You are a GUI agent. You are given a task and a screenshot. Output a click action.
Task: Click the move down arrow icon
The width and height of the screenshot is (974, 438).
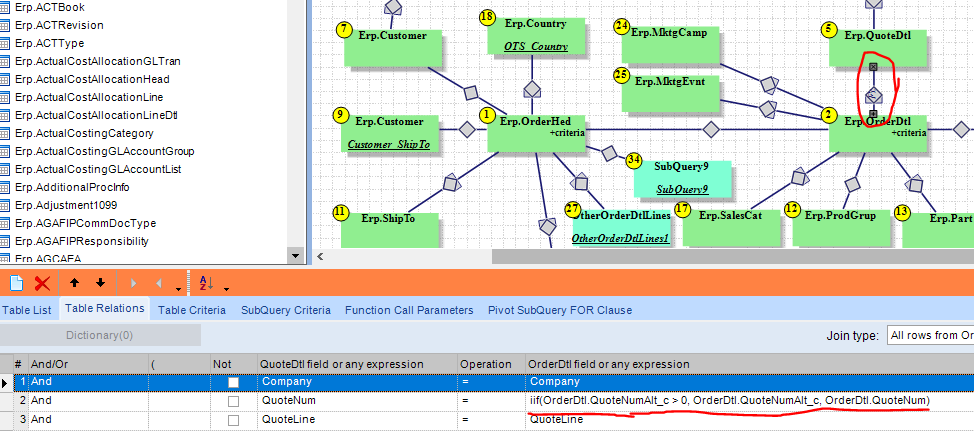tap(101, 283)
